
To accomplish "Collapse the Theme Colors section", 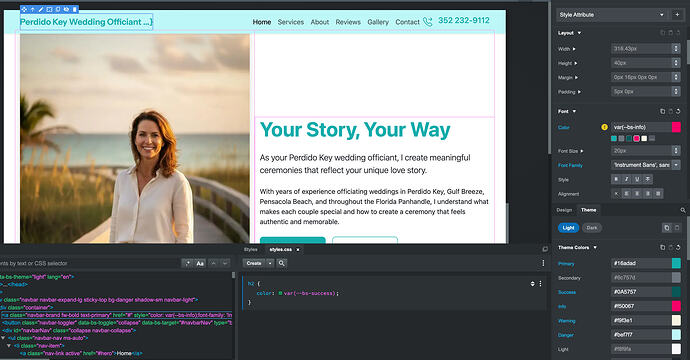I will click(595, 247).
